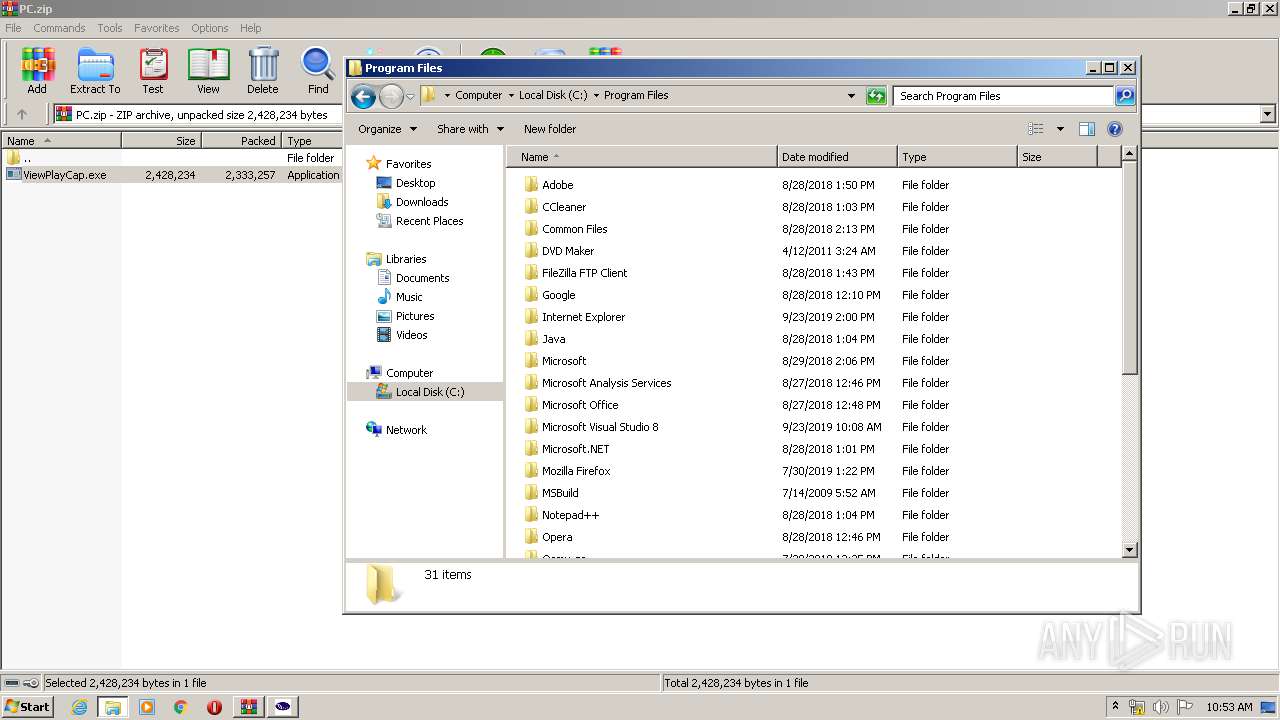
Task: Sort WinRAR list by Packed column
Action: coord(241,141)
